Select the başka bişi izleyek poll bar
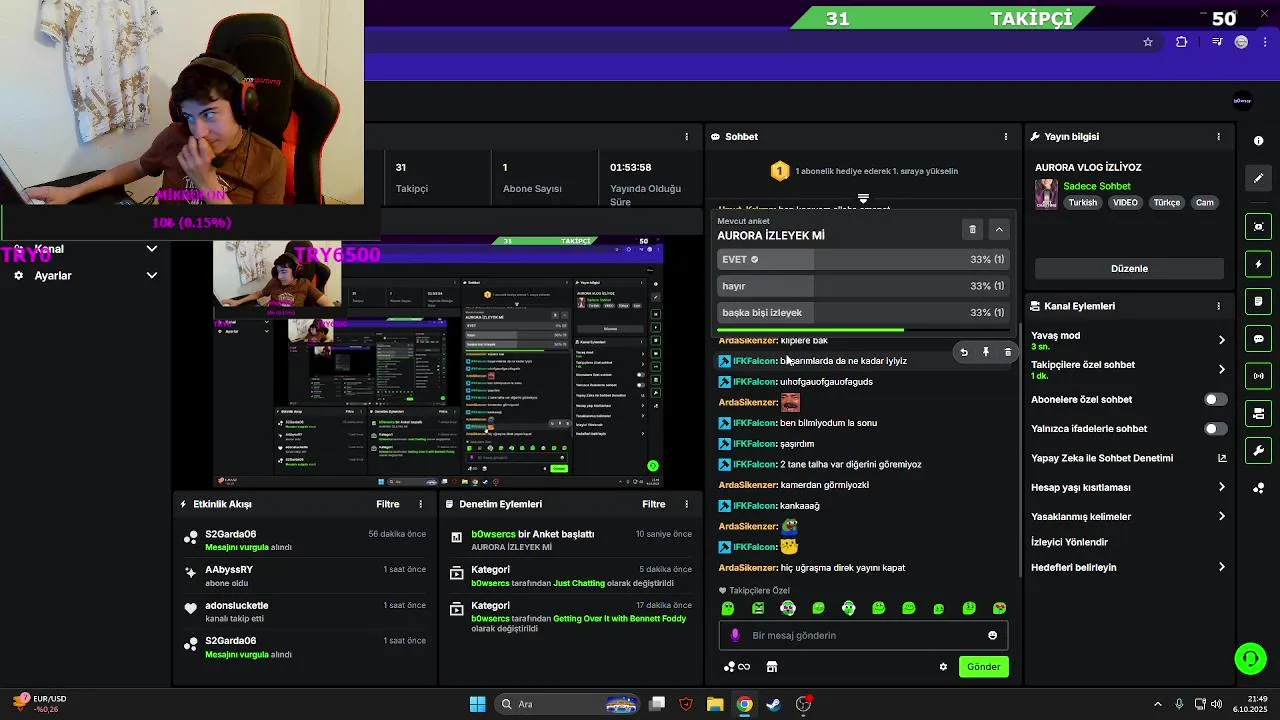The image size is (1280, 720). click(863, 312)
